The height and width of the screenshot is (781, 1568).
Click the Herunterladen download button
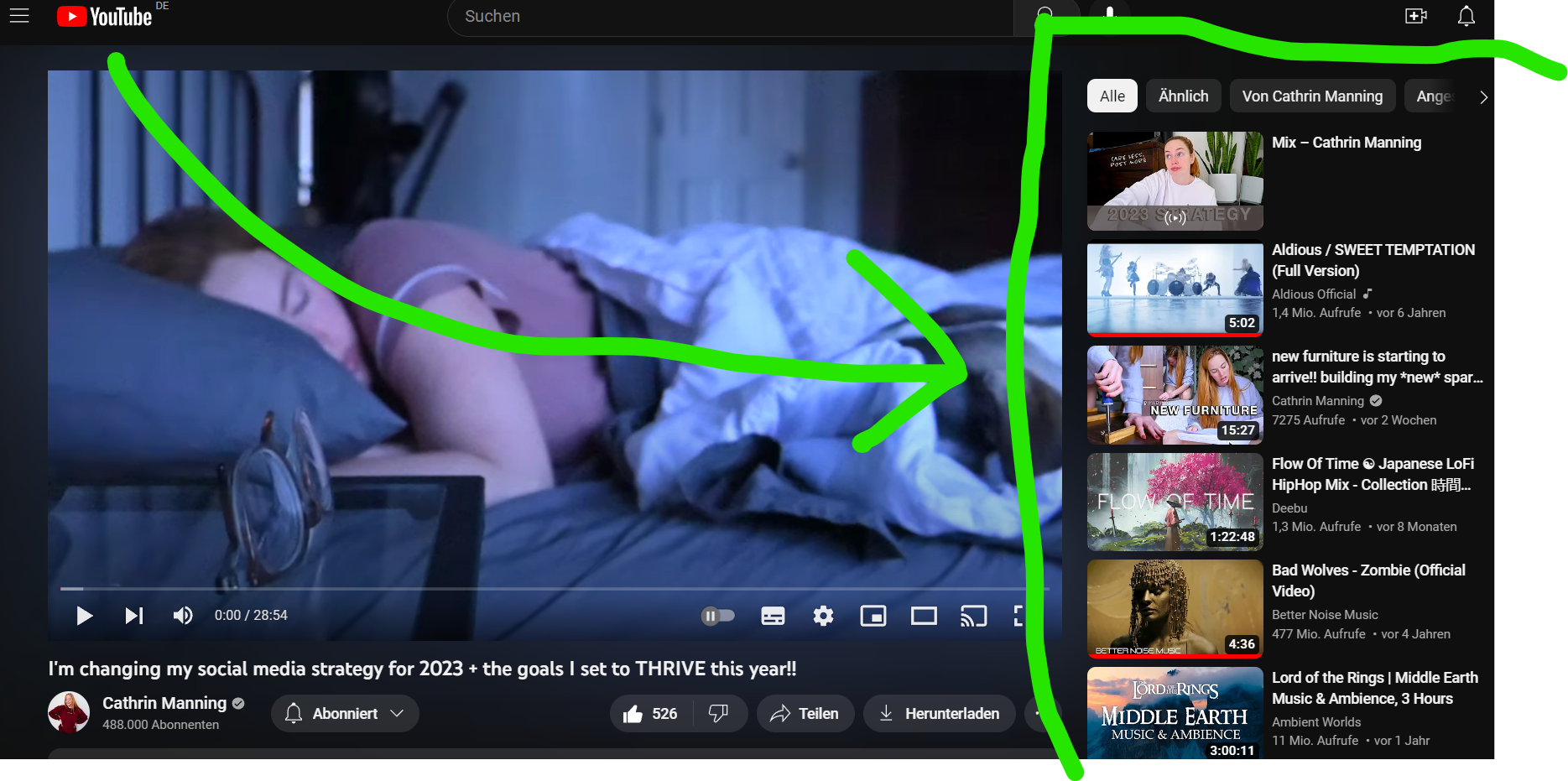coord(939,714)
